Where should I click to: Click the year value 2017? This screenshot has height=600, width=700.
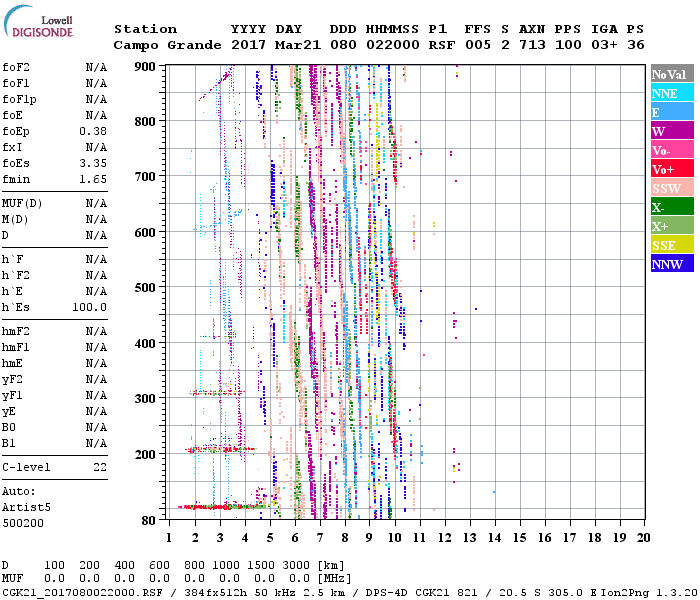click(x=248, y=45)
